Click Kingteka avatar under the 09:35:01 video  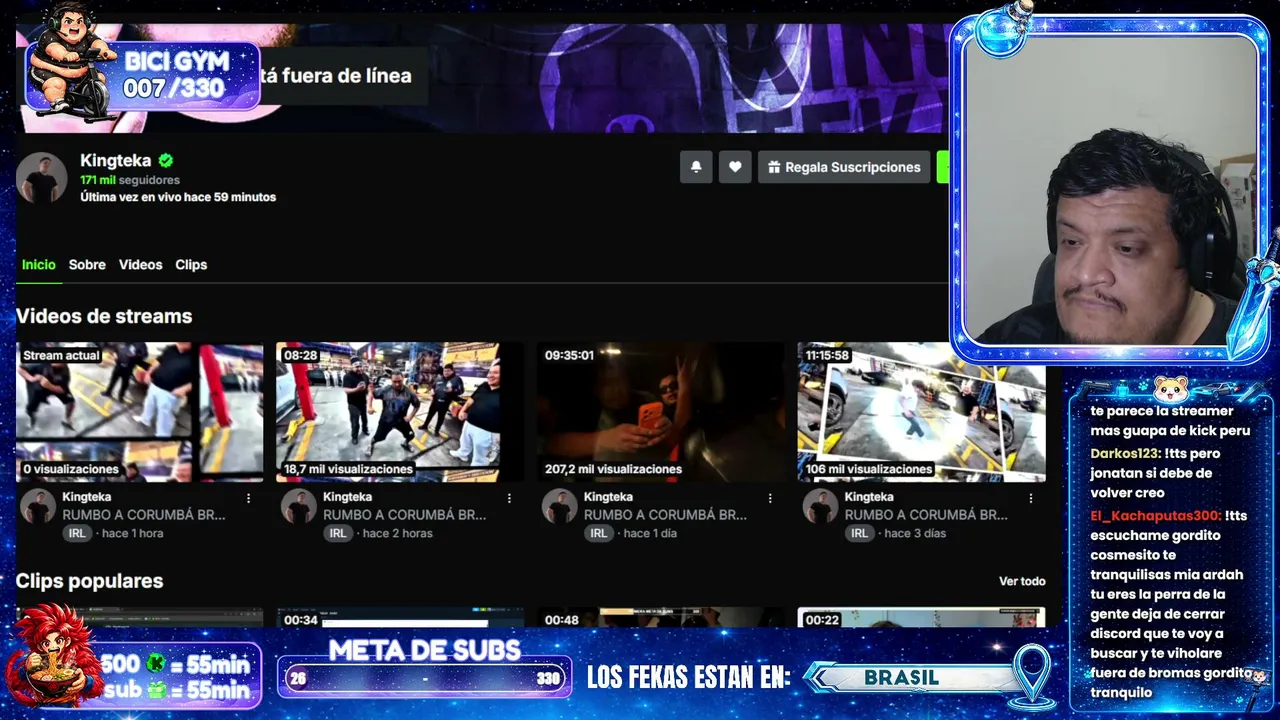pos(559,506)
